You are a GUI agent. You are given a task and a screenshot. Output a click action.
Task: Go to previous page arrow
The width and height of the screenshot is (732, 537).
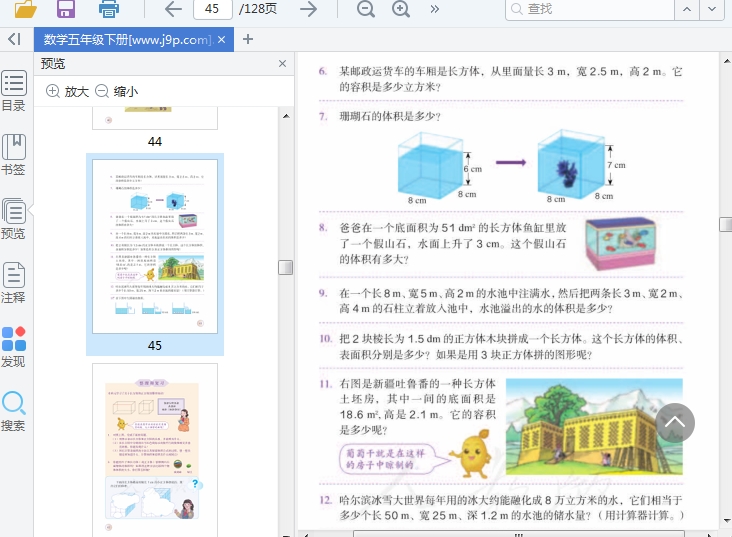click(x=173, y=9)
